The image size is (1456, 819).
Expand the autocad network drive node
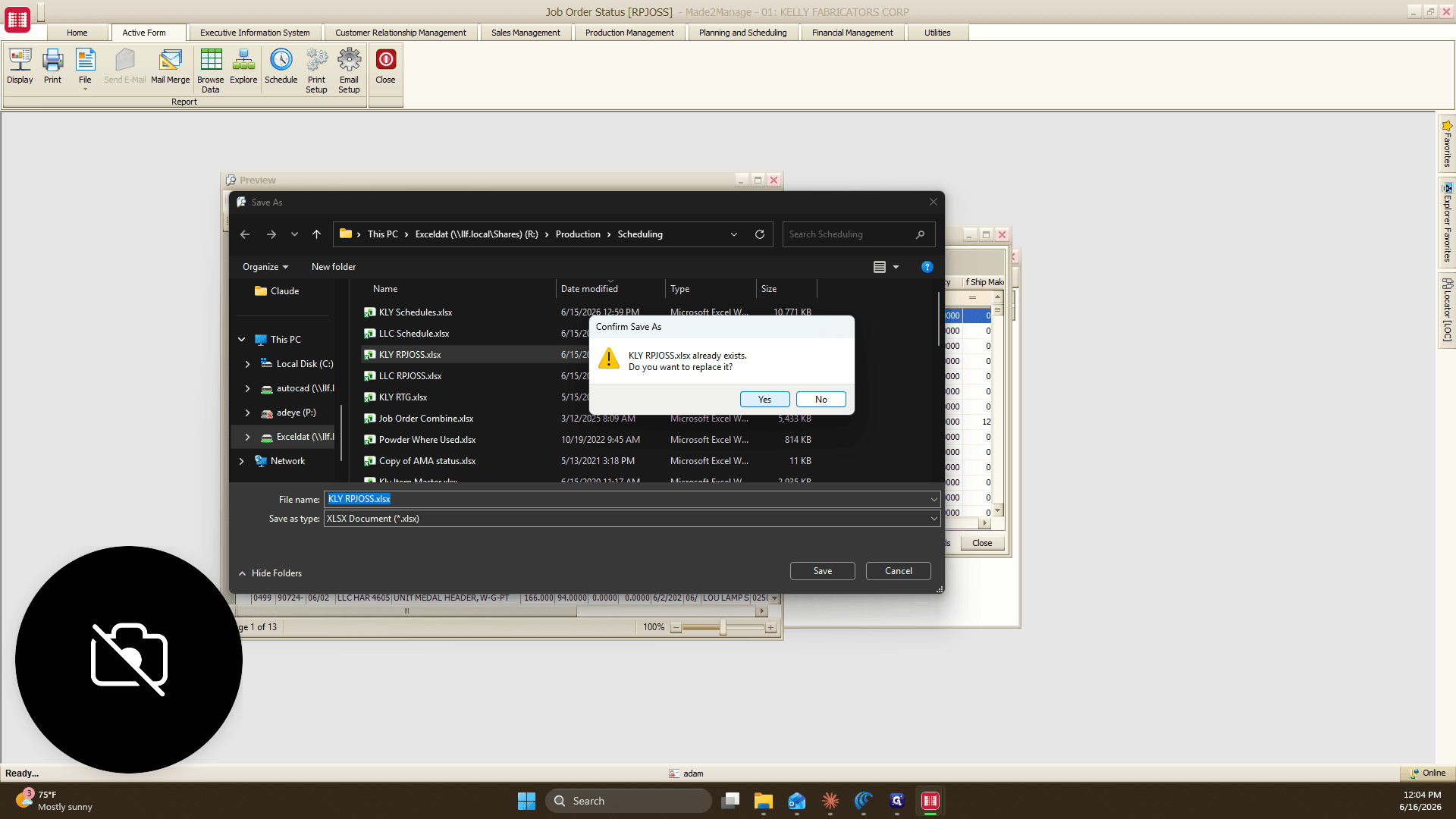(247, 388)
